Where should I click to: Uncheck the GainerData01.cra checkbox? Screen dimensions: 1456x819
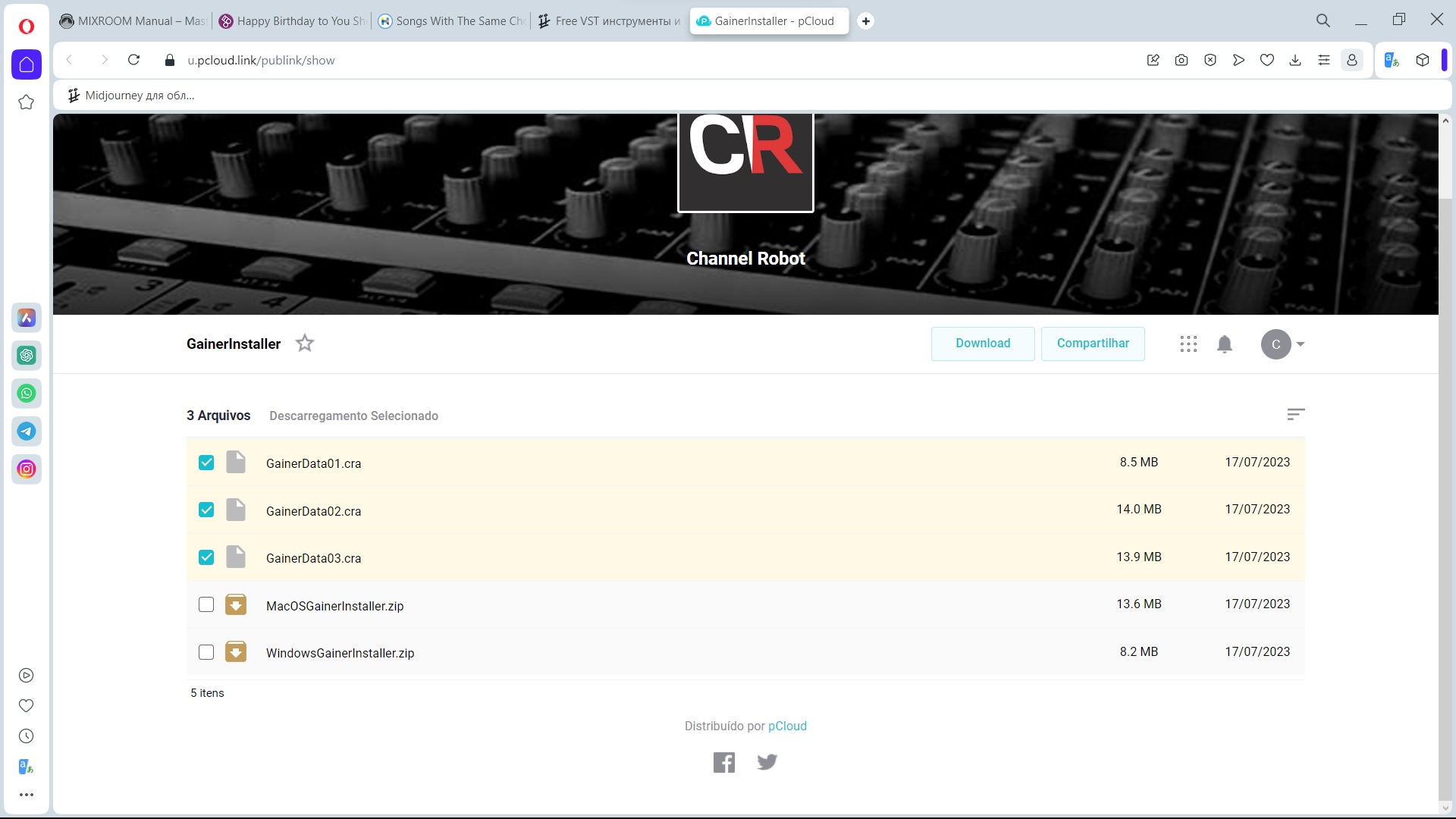point(206,463)
